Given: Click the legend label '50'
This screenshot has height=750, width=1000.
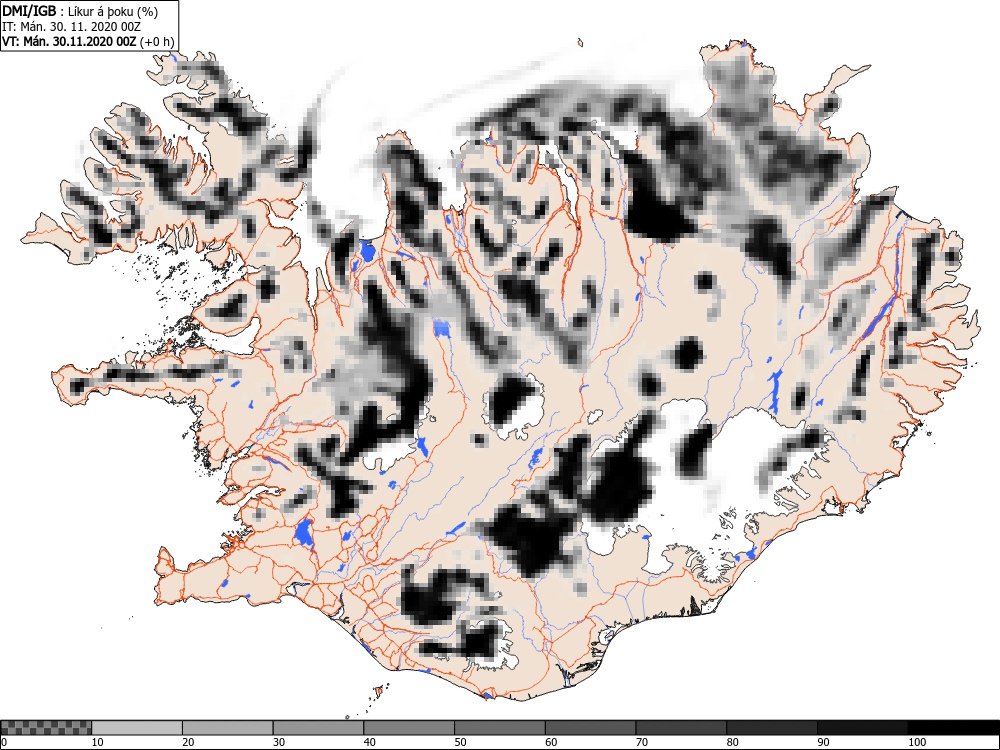Looking at the screenshot, I should [460, 742].
